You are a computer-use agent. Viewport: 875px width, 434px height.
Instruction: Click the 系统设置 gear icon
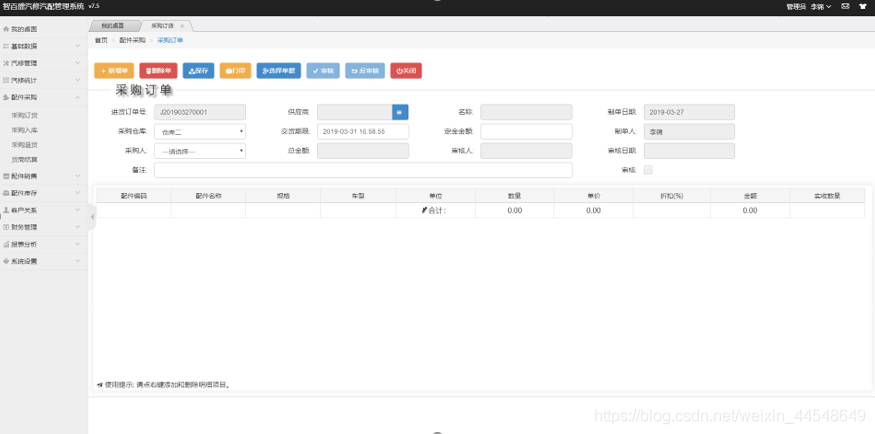pyautogui.click(x=6, y=261)
